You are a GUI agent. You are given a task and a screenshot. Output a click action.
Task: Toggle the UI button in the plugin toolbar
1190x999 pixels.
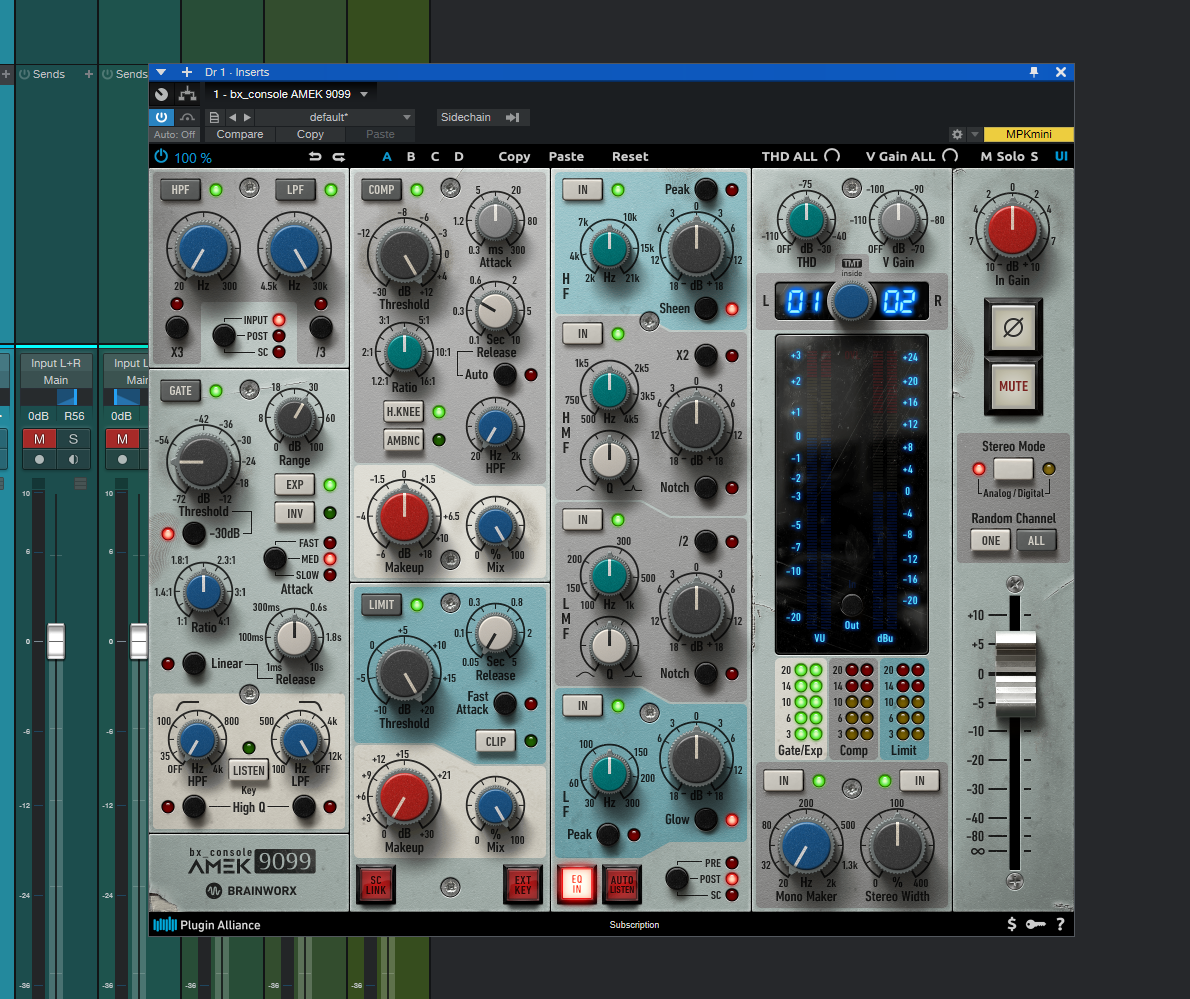(x=1061, y=156)
